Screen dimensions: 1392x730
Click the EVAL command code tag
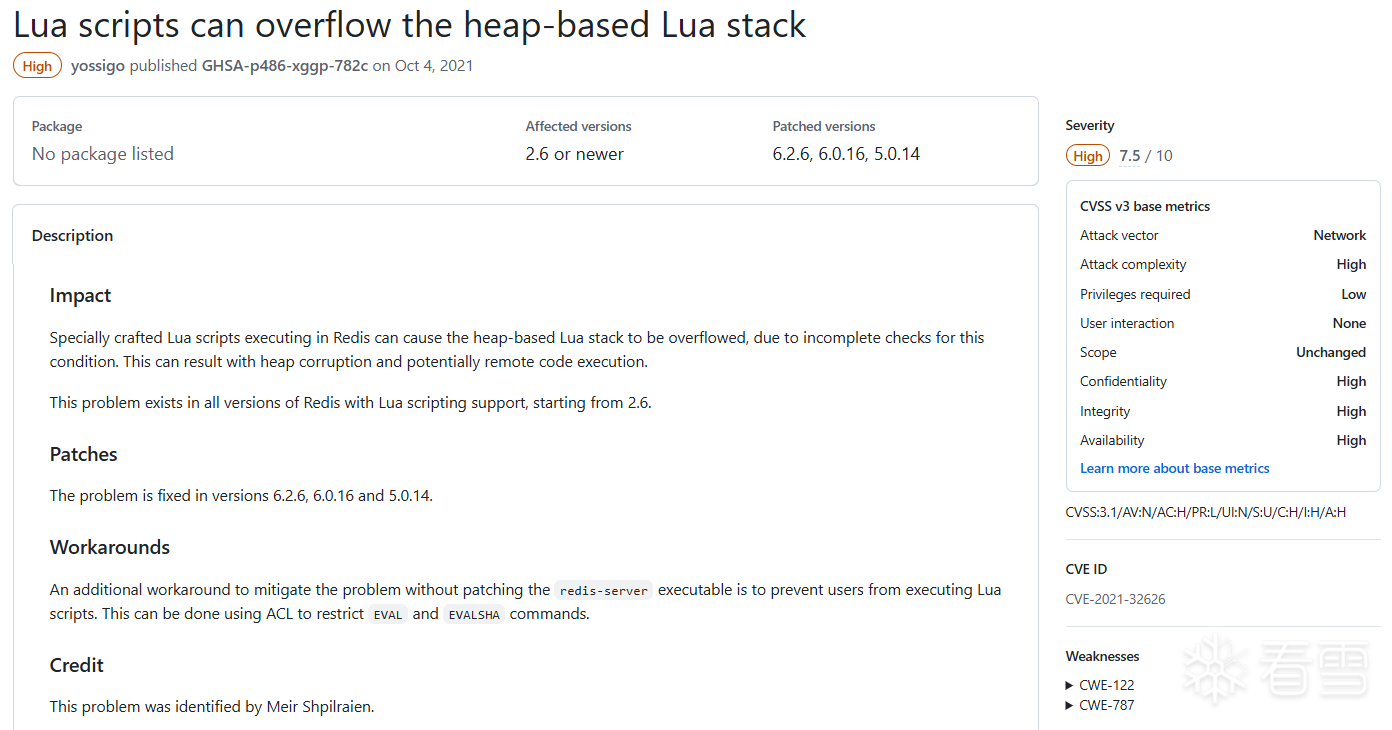[388, 614]
